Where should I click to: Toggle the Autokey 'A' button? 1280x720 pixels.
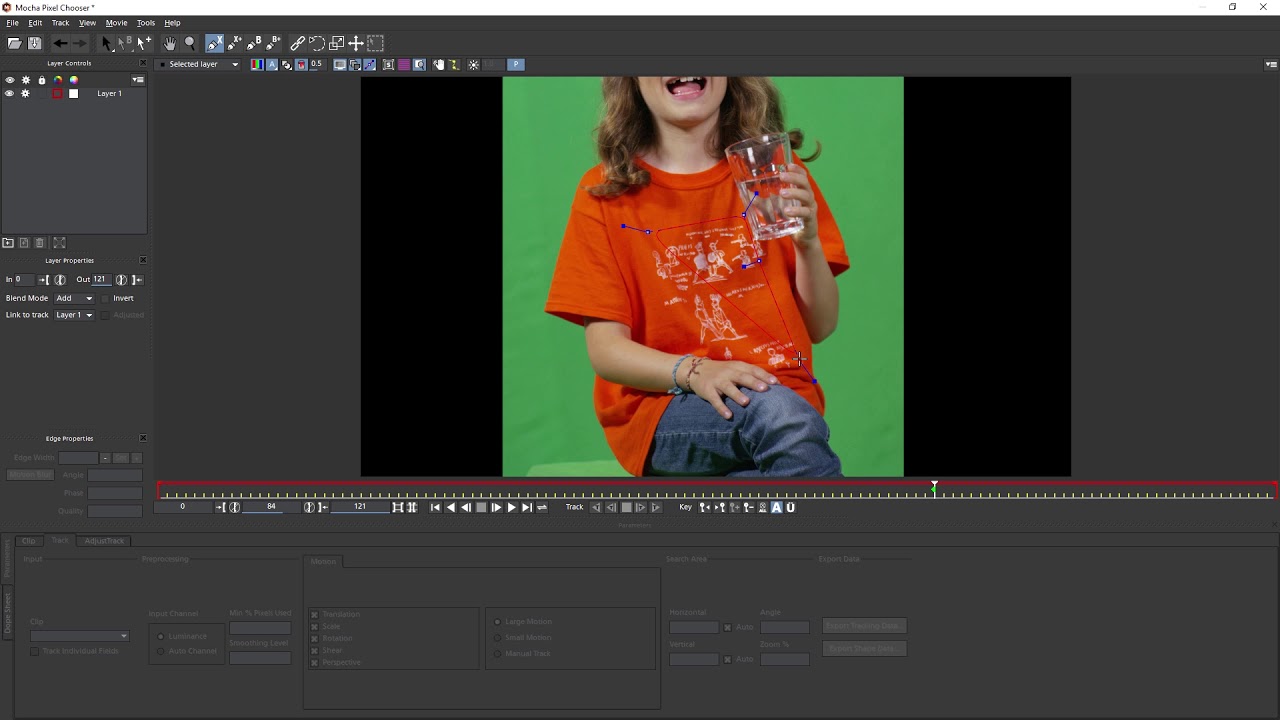776,507
